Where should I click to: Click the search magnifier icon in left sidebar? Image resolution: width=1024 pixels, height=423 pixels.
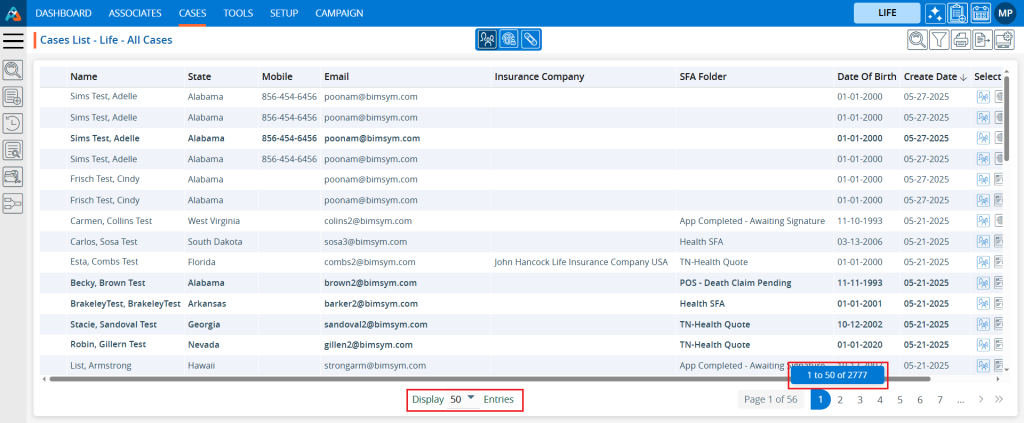point(13,70)
